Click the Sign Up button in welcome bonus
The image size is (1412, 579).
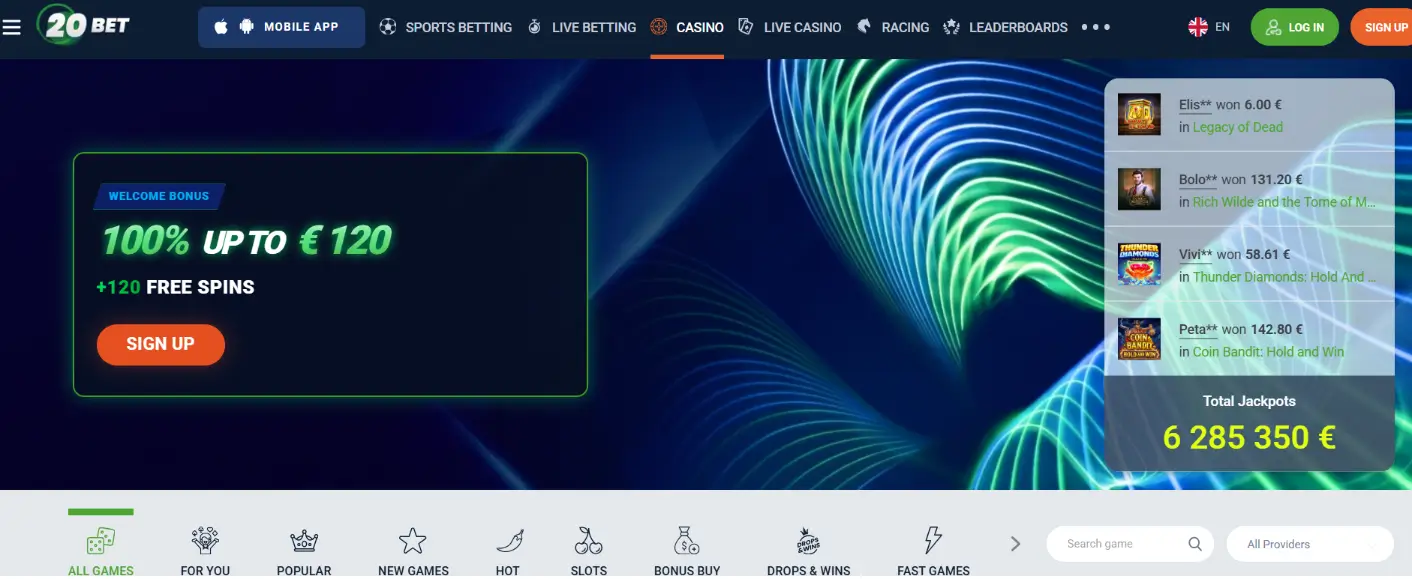pos(161,344)
